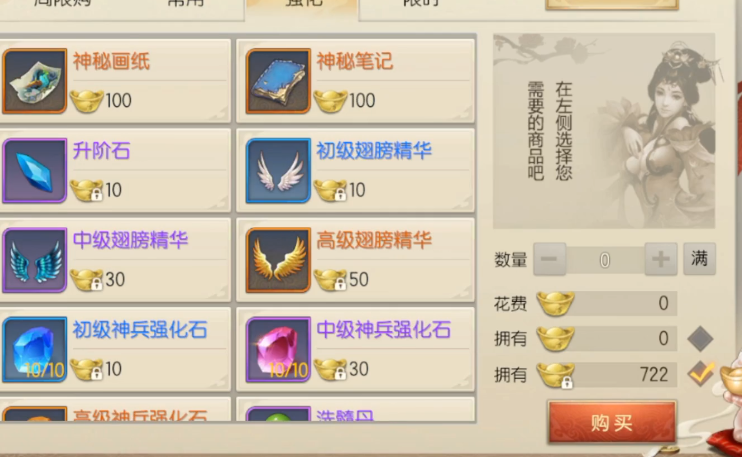Click the 数量 quantity input field

tap(605, 260)
